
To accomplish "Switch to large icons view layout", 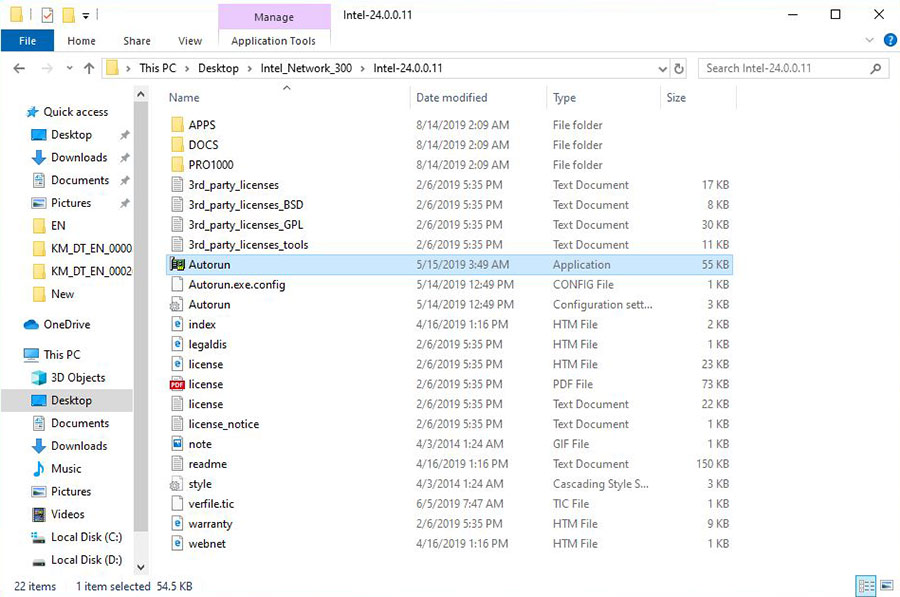I will tap(887, 586).
